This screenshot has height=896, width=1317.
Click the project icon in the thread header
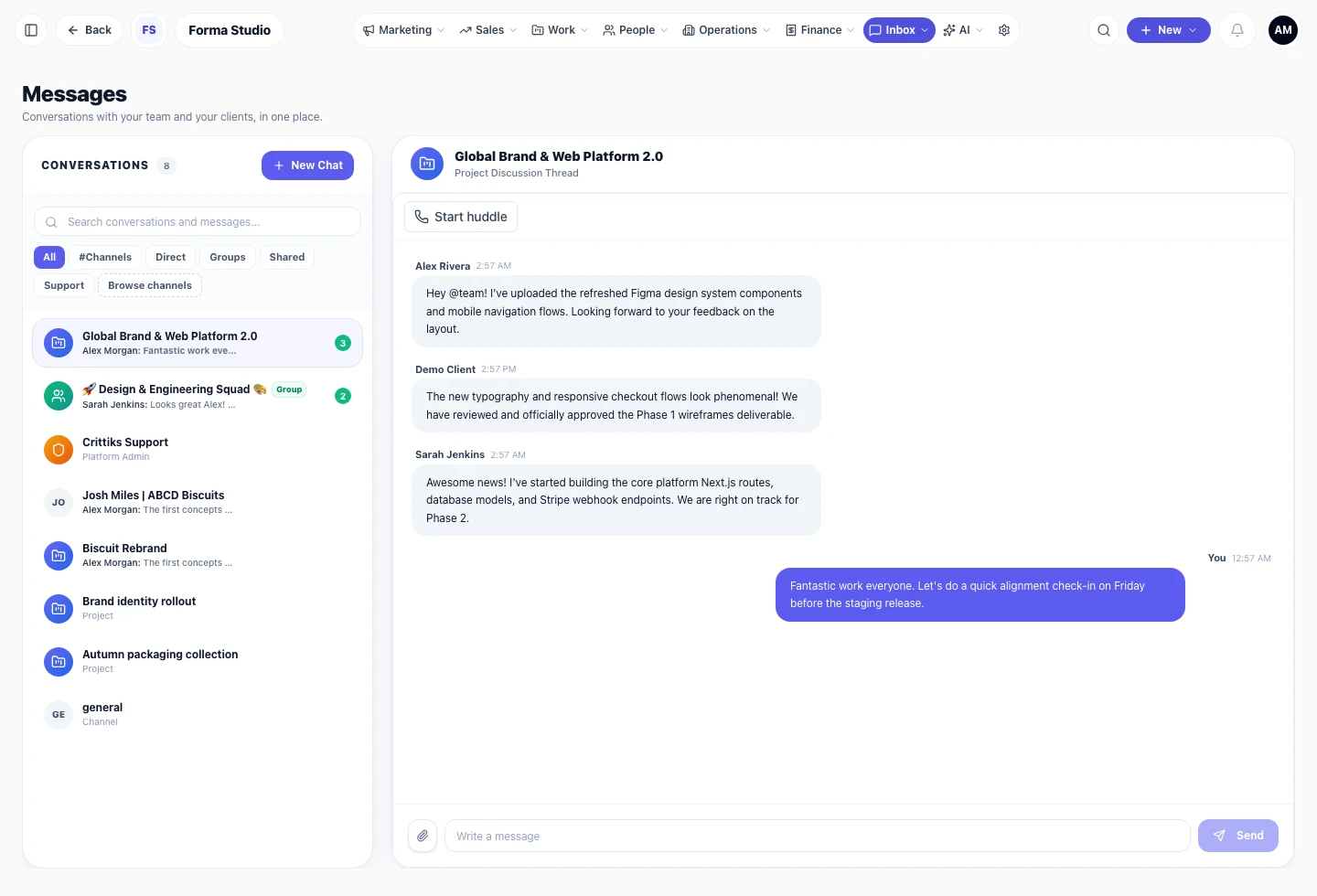pos(427,164)
